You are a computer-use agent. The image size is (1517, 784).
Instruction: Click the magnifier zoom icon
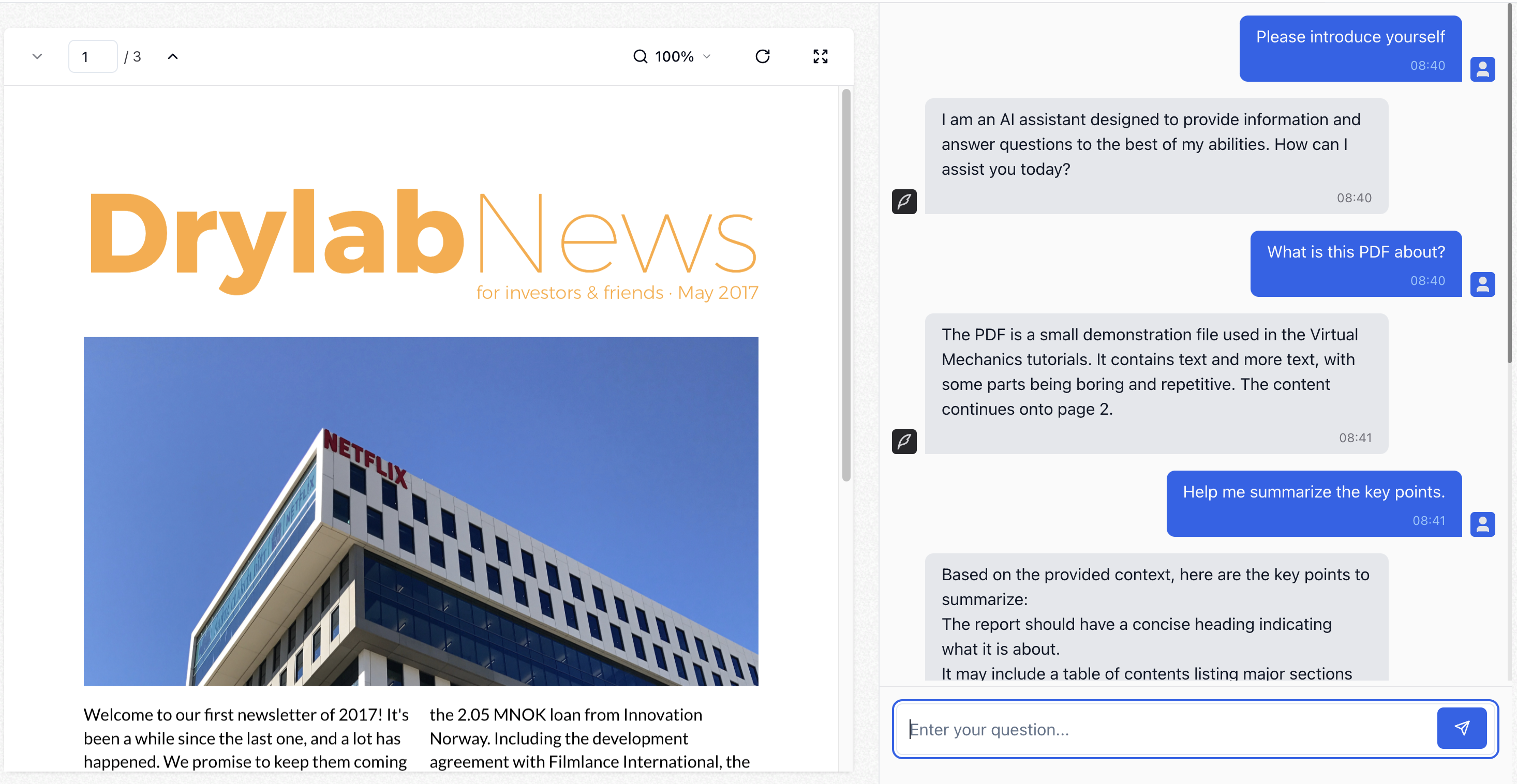[640, 56]
